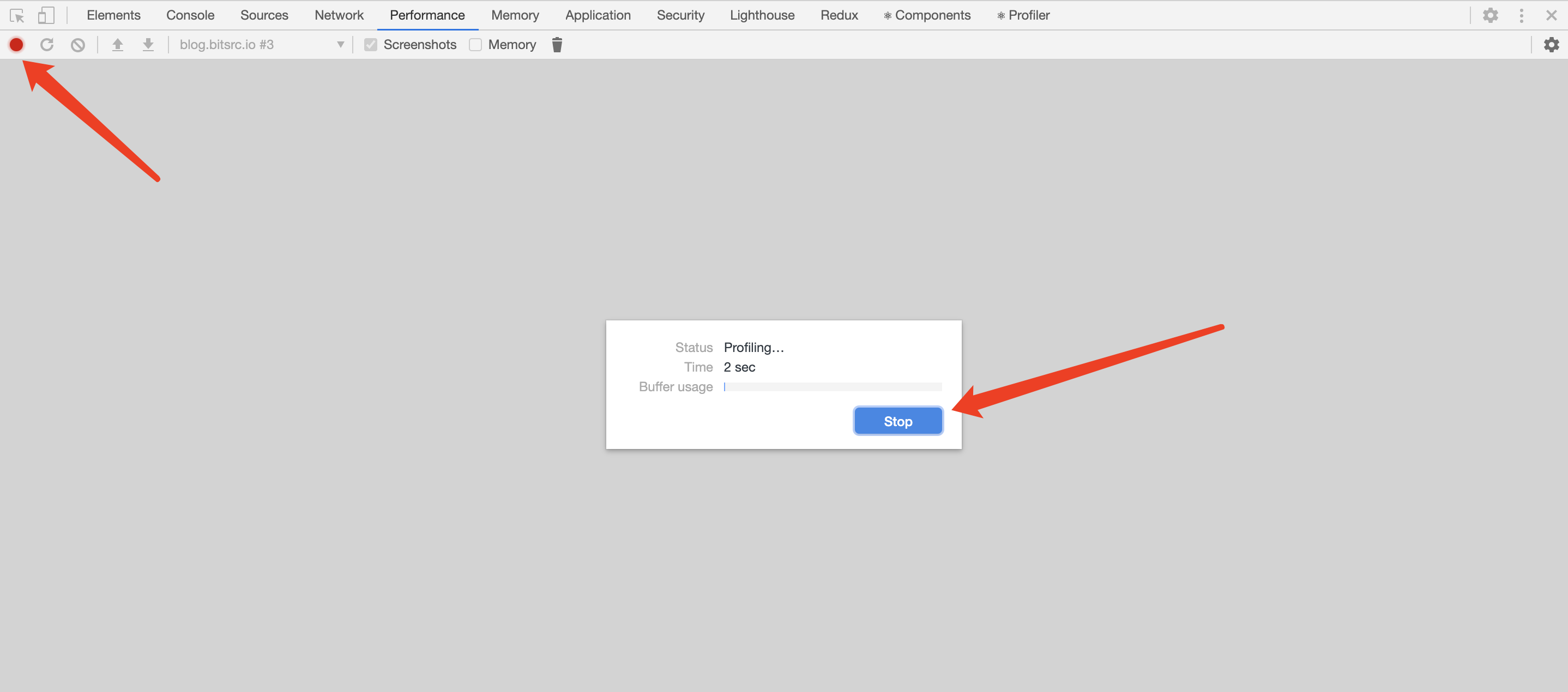The image size is (1568, 692).
Task: Click the reload and profile icon
Action: click(47, 44)
